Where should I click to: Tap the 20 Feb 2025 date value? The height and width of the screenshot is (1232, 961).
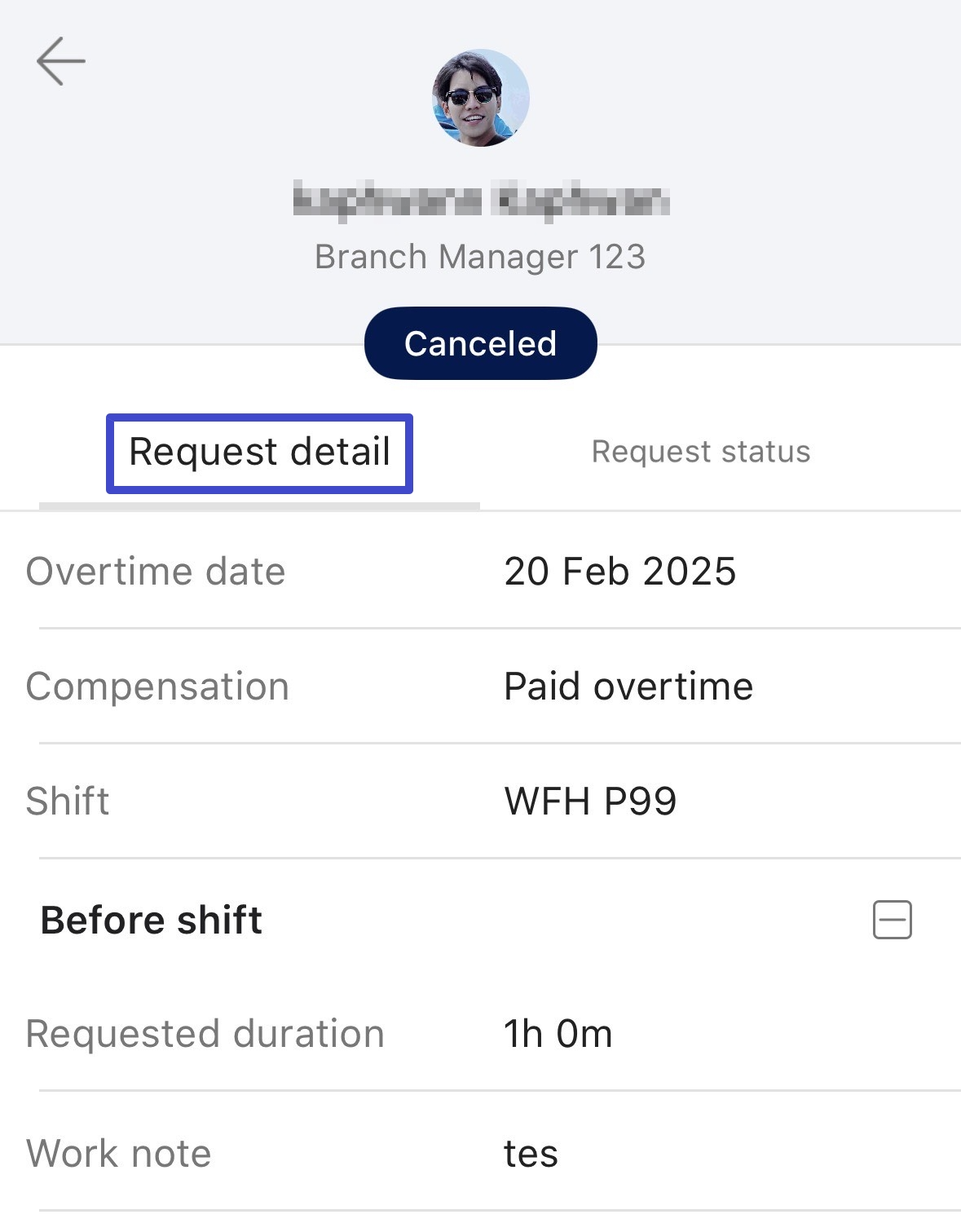pos(619,572)
